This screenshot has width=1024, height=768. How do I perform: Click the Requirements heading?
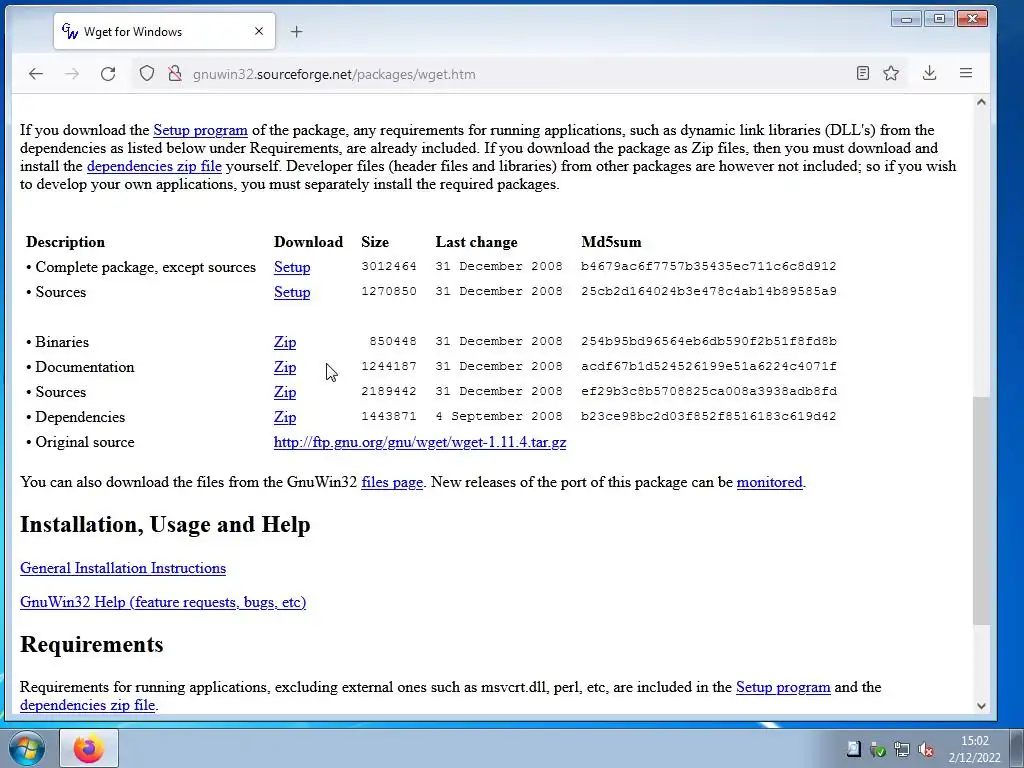tap(92, 645)
